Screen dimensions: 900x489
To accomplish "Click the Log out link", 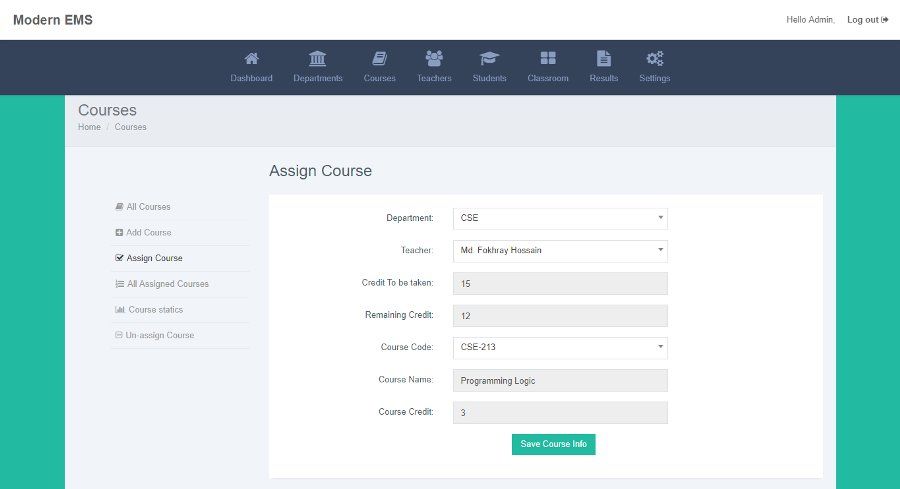I will 866,20.
